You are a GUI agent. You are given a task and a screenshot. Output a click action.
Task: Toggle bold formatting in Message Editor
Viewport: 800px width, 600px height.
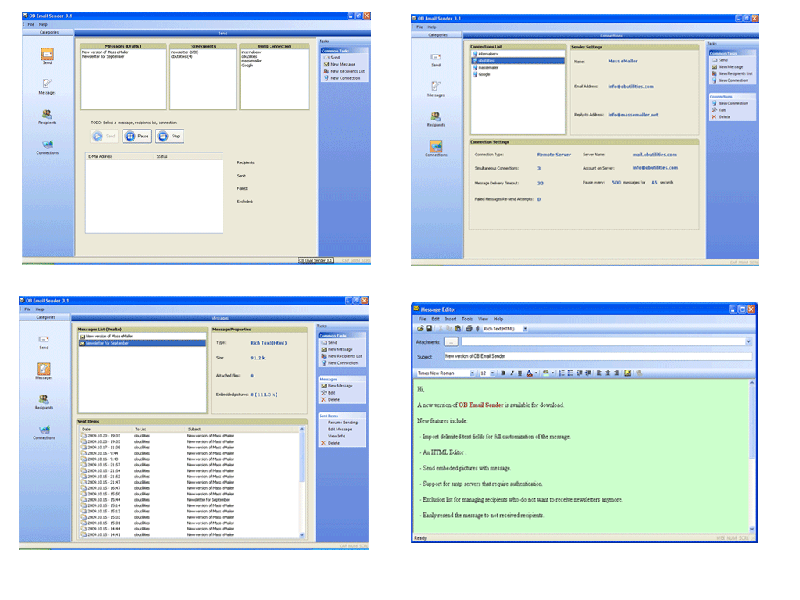click(504, 373)
